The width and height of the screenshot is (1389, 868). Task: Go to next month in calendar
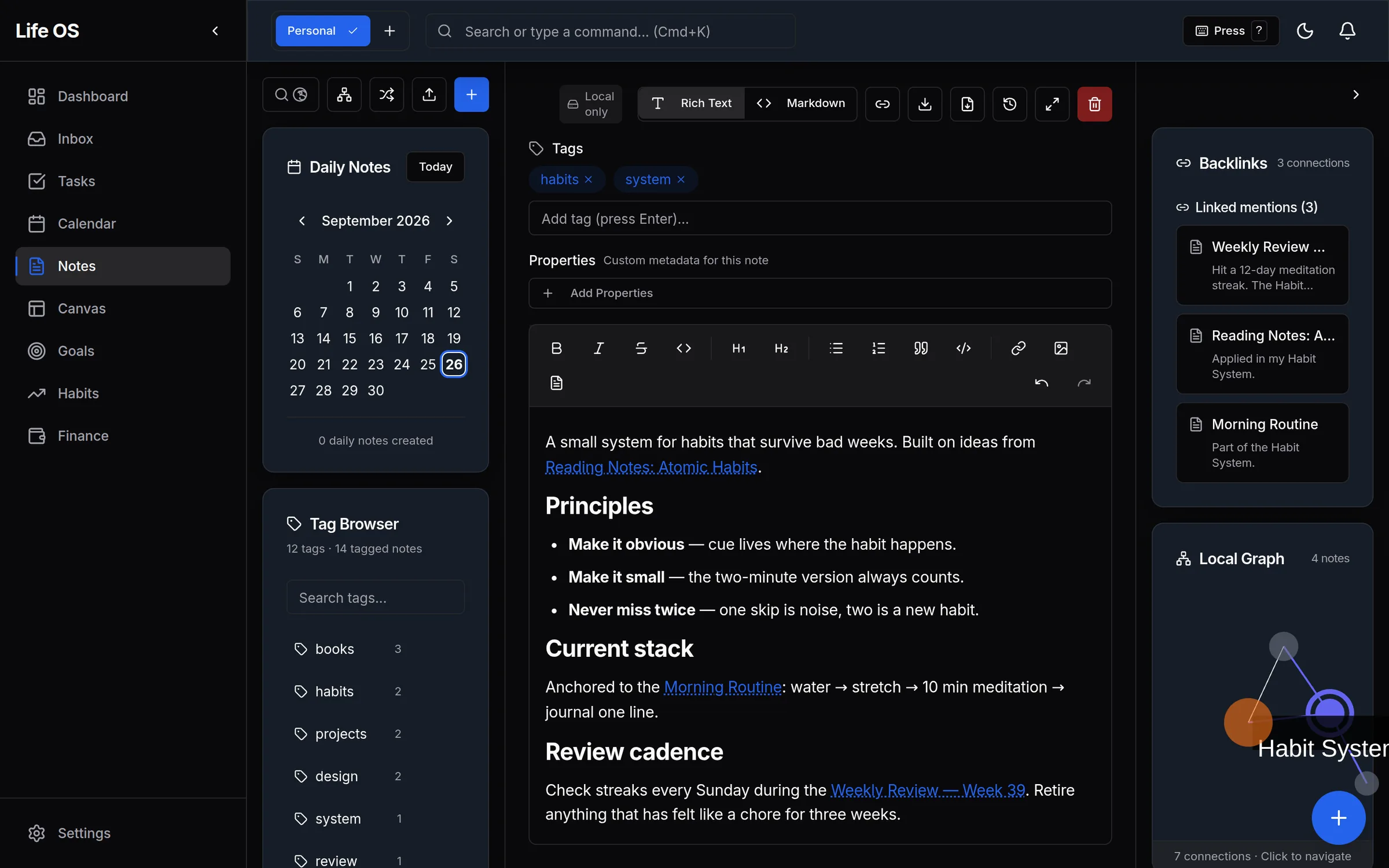[x=449, y=220]
